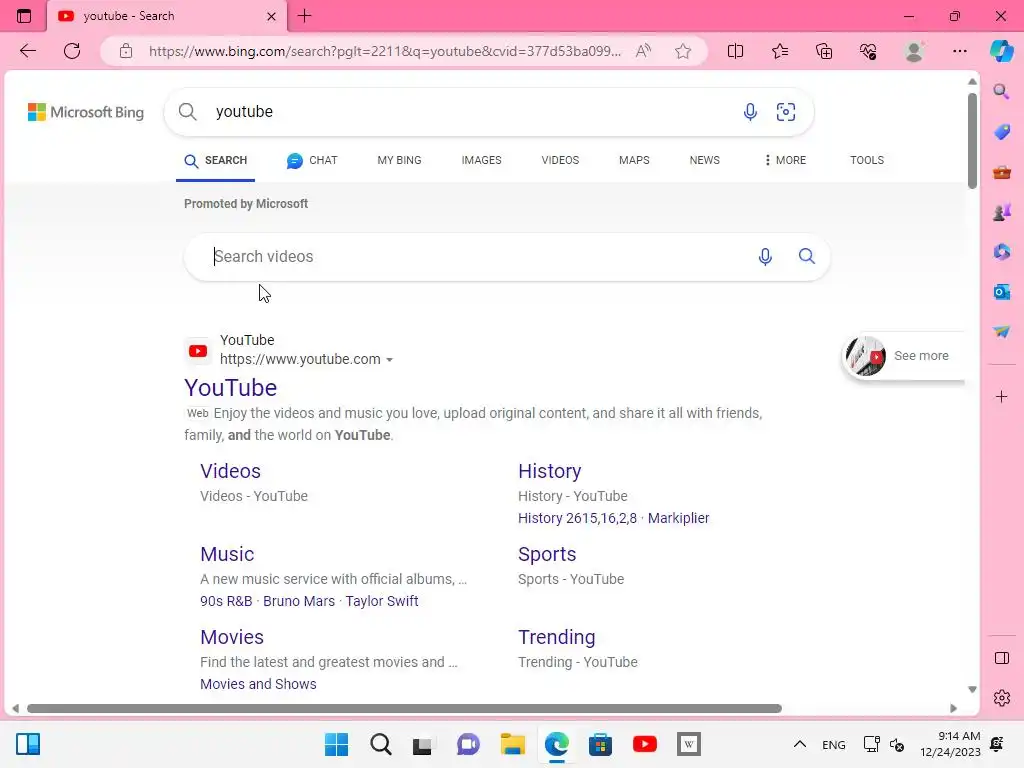Open Windows Start menu
Viewport: 1024px width, 768px height.
pyautogui.click(x=336, y=744)
